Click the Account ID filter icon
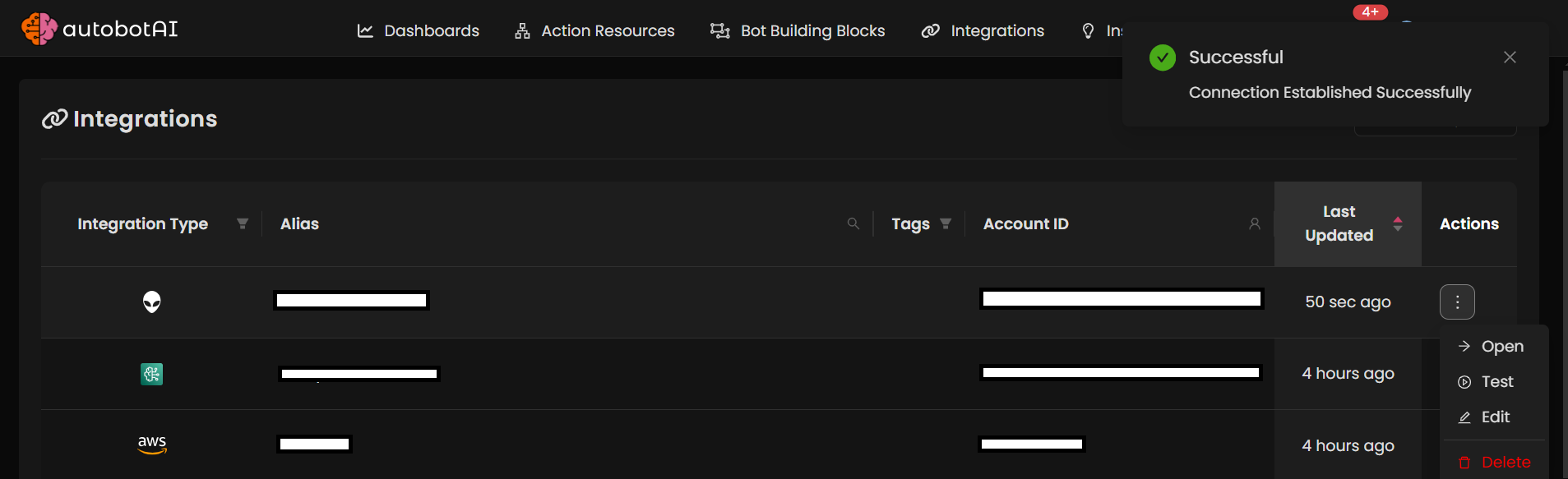The height and width of the screenshot is (479, 1568). pos(1254,223)
